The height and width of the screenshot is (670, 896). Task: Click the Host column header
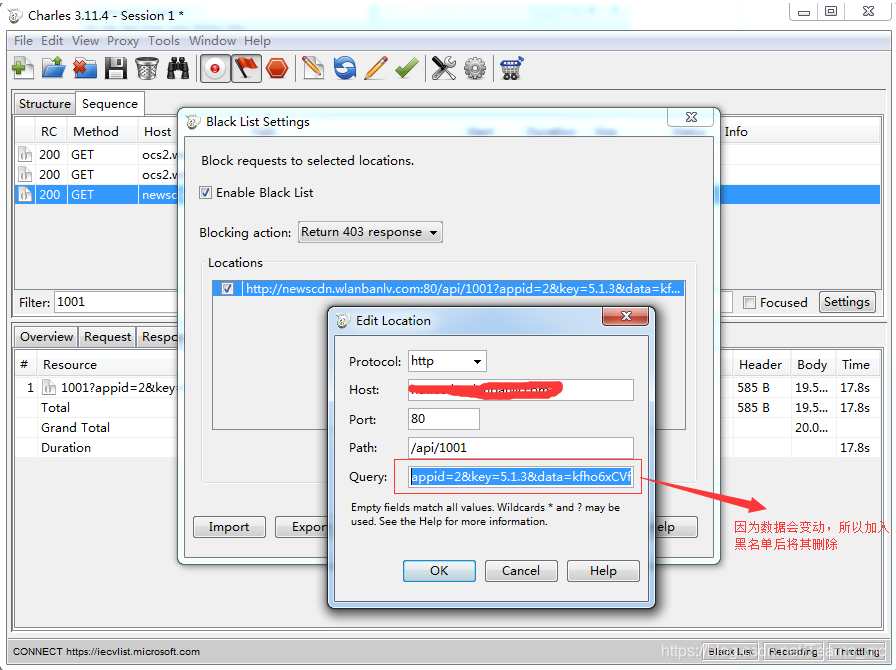pyautogui.click(x=158, y=131)
